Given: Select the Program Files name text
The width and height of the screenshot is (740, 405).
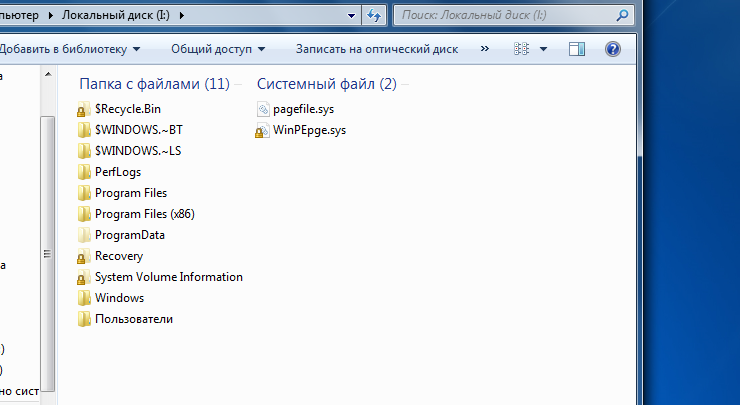Looking at the screenshot, I should tap(131, 193).
